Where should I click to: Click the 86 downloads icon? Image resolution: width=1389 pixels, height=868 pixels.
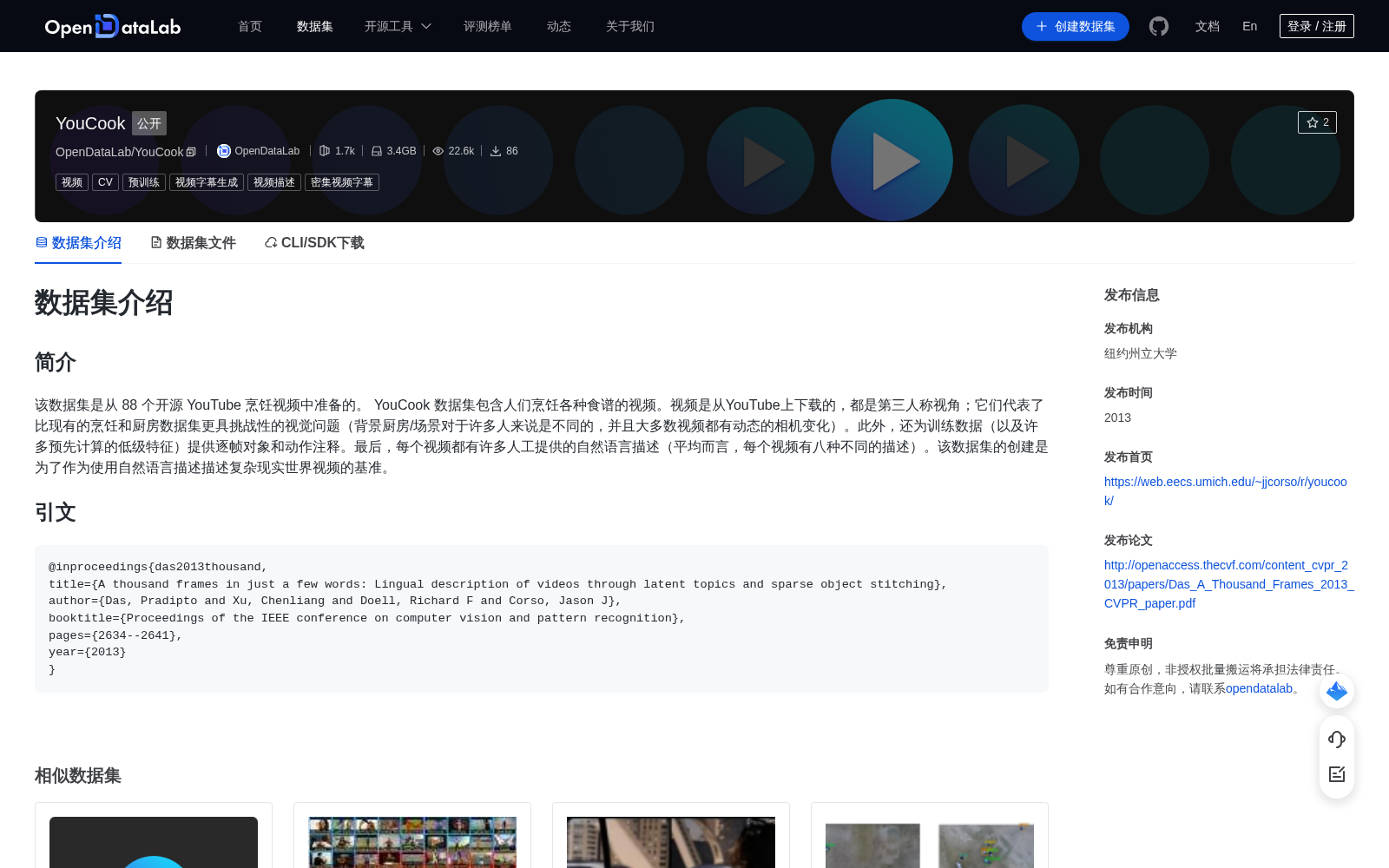pos(496,151)
